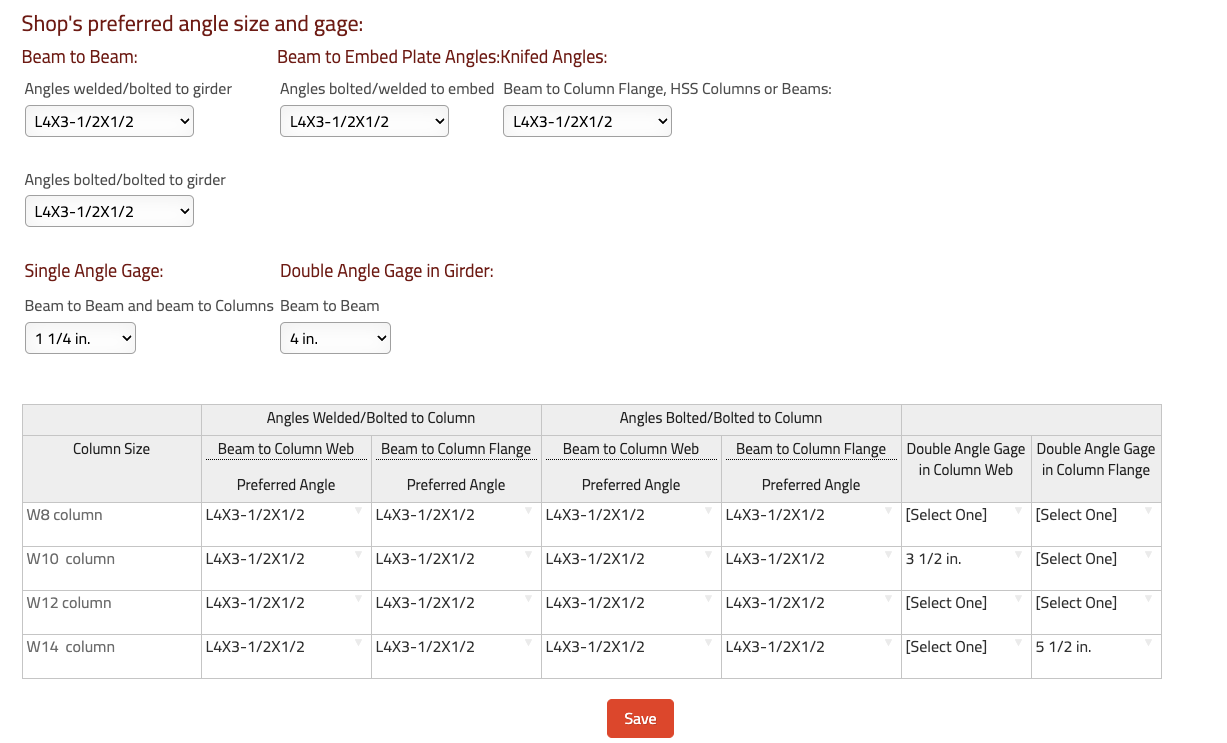Open the Angles bolted/welded to embed dropdown
Screen dimensions: 1227x743
coord(364,122)
